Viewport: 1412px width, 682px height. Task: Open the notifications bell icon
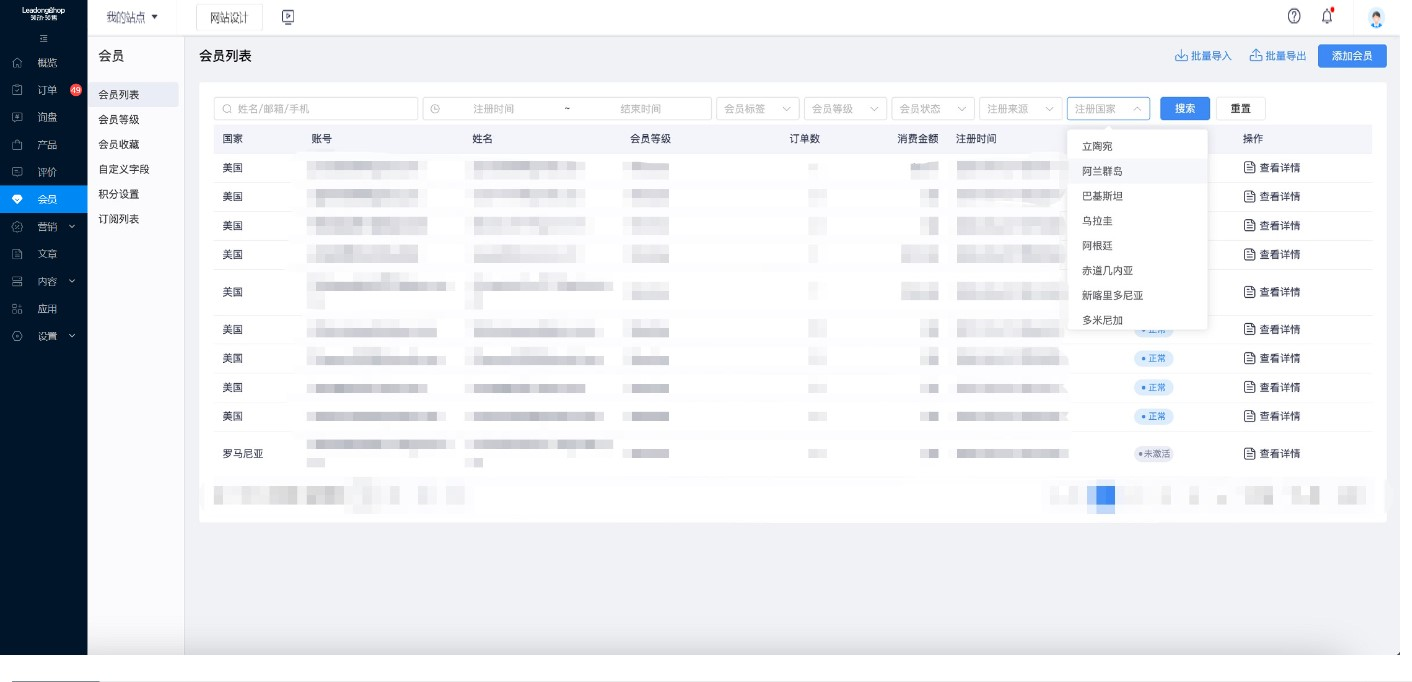pos(1327,16)
